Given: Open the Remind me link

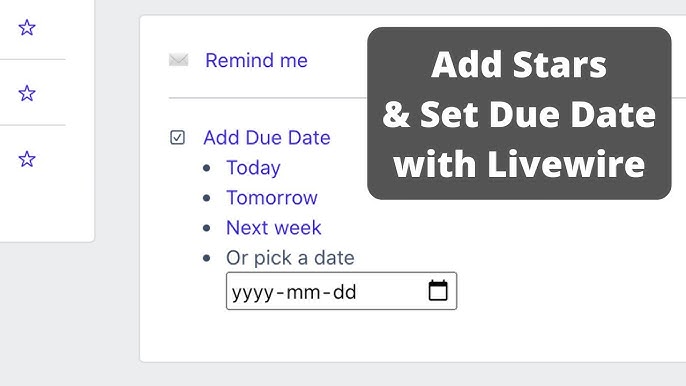Looking at the screenshot, I should (x=256, y=60).
